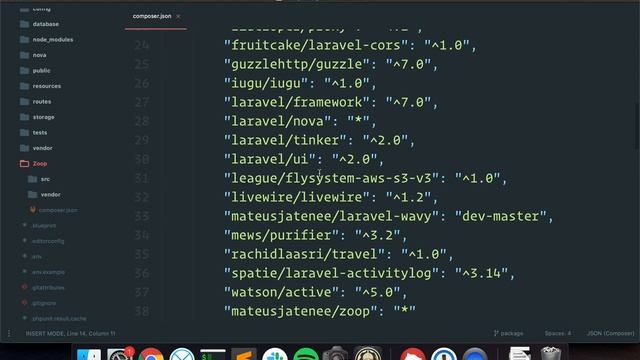Open the .editorconfig file in sidebar
640x360 pixels.
click(x=48, y=241)
